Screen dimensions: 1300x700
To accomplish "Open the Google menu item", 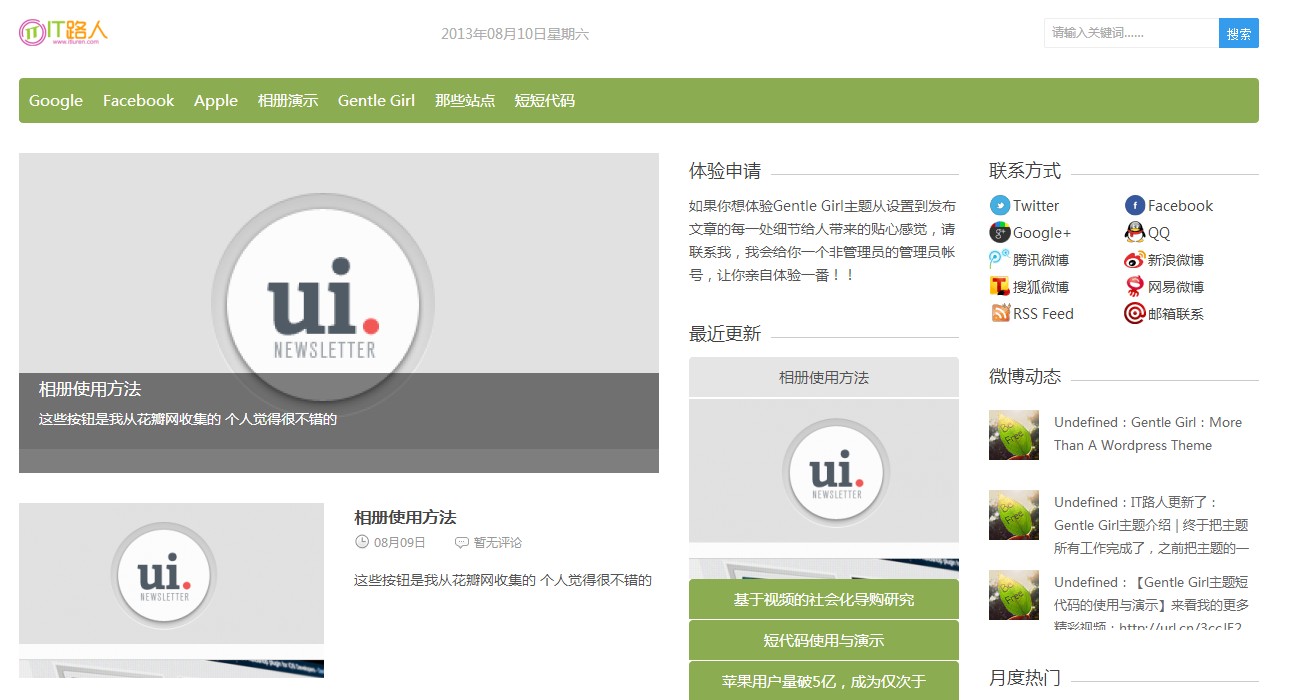I will [56, 100].
